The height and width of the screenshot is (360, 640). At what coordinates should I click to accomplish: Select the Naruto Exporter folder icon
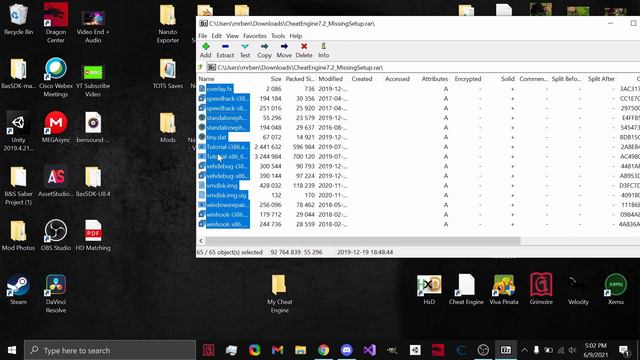168,22
